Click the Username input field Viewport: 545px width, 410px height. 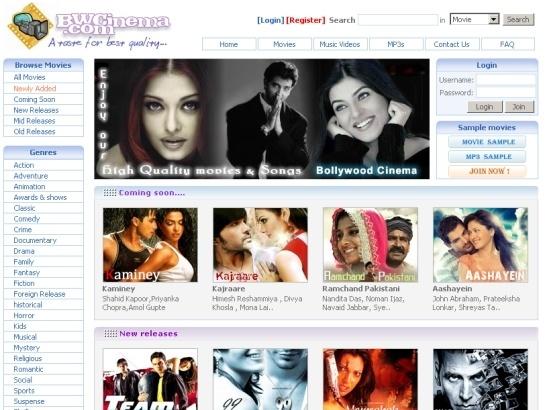click(x=506, y=80)
